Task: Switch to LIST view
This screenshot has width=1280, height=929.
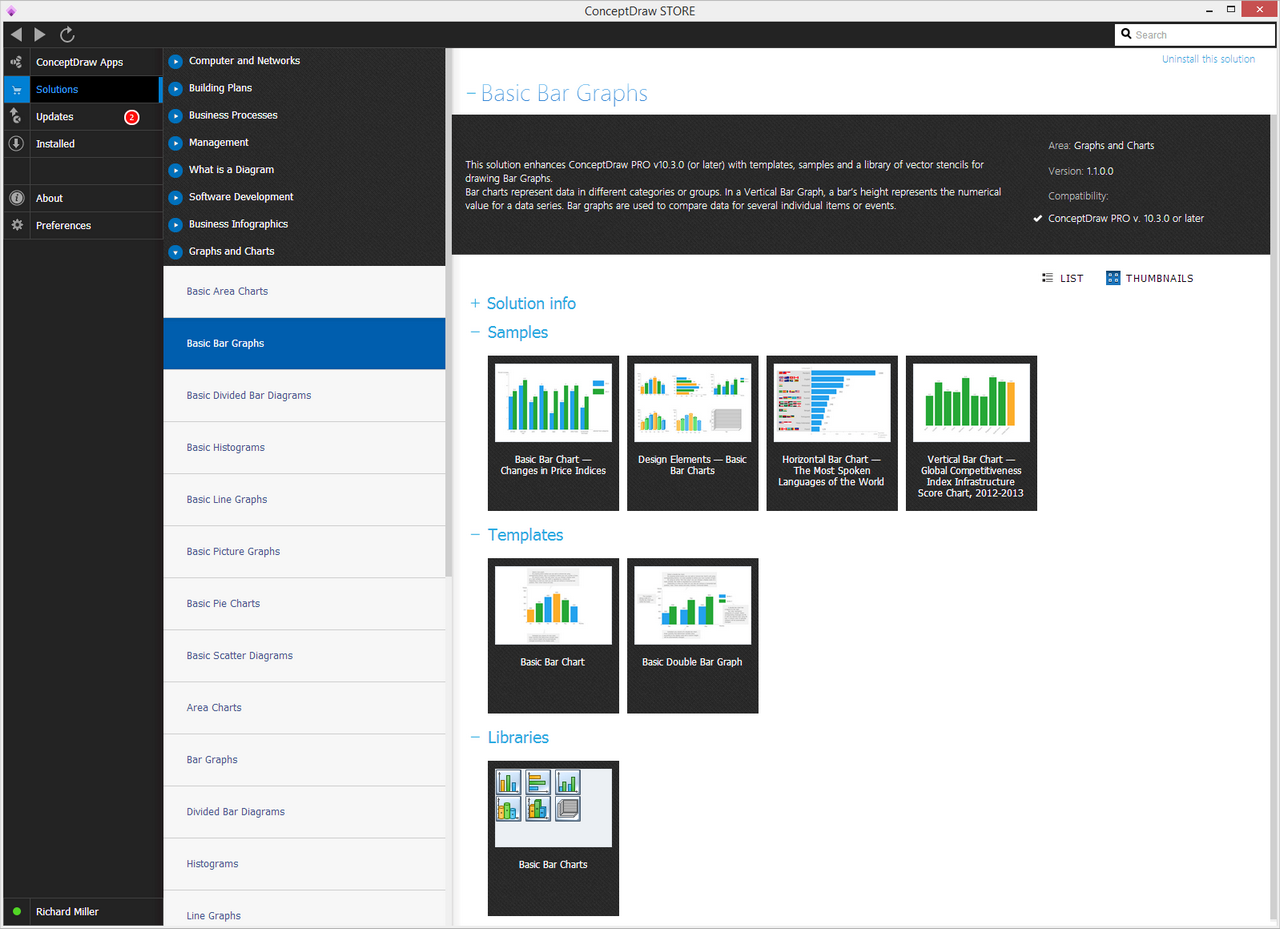Action: tap(1062, 278)
